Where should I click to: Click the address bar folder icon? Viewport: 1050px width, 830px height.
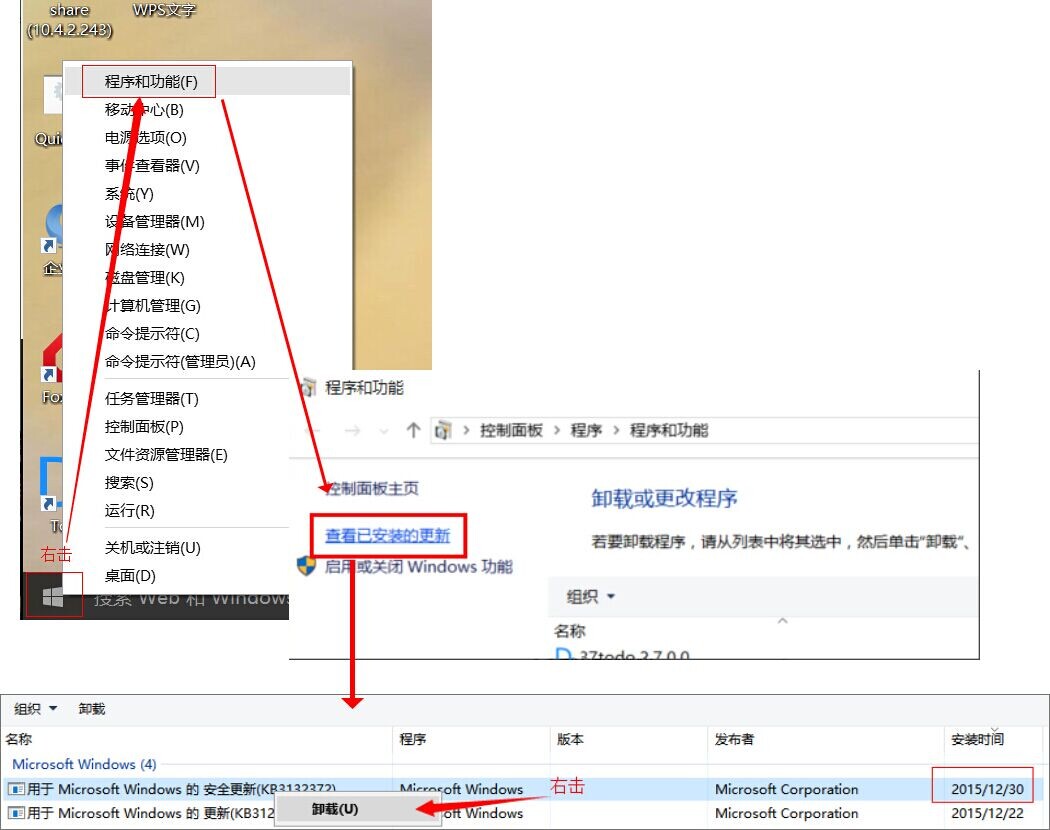pos(443,430)
